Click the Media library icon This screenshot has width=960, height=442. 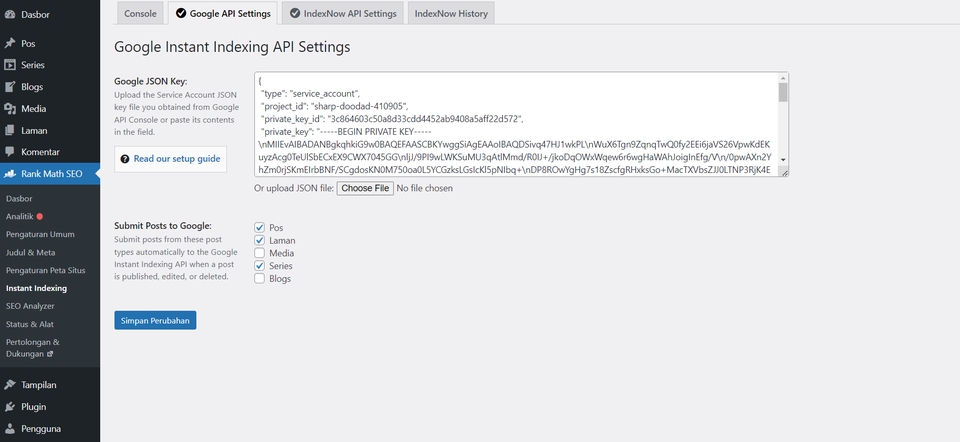click(9, 108)
